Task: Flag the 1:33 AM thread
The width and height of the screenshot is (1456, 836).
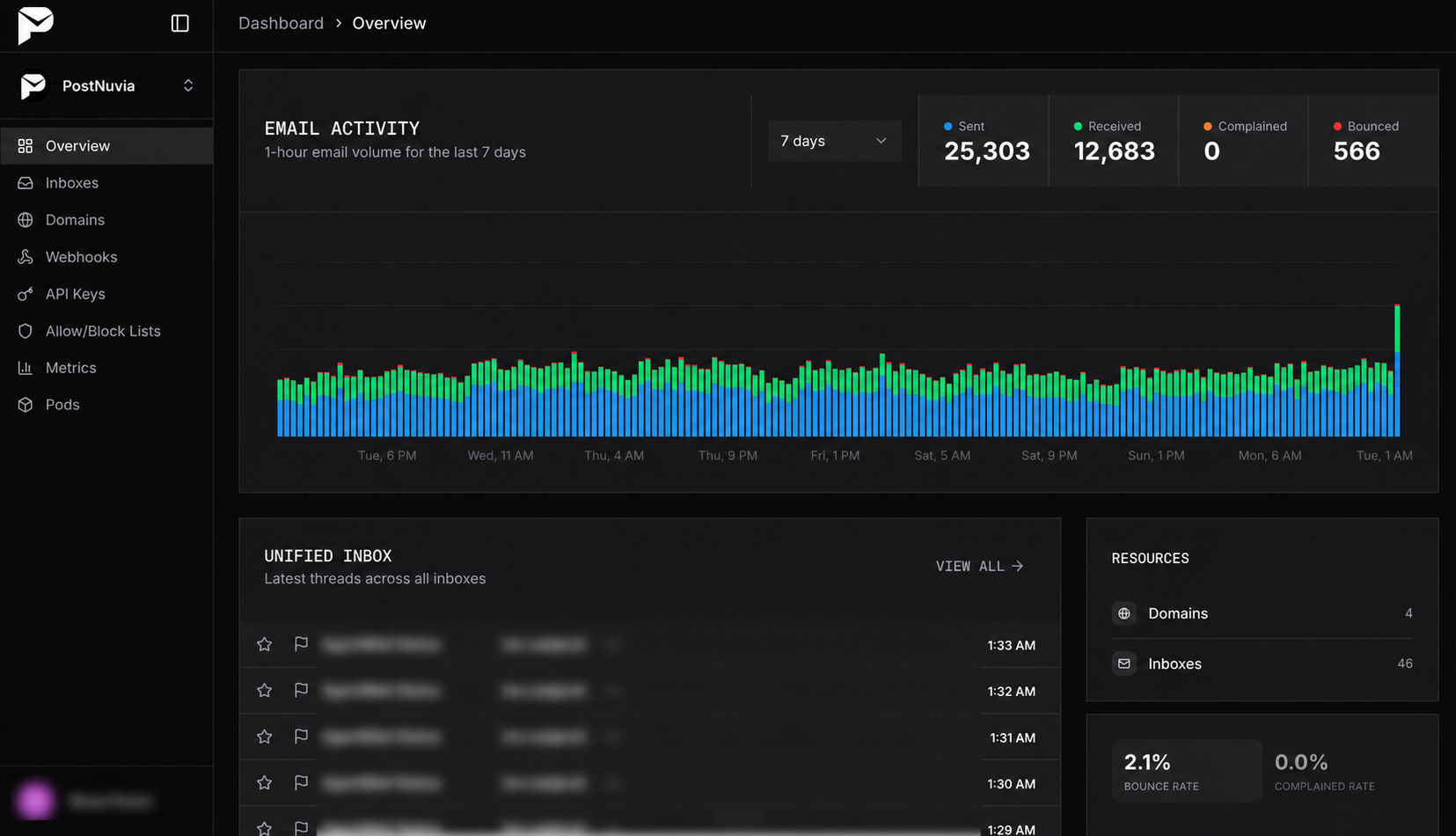Action: [x=301, y=644]
